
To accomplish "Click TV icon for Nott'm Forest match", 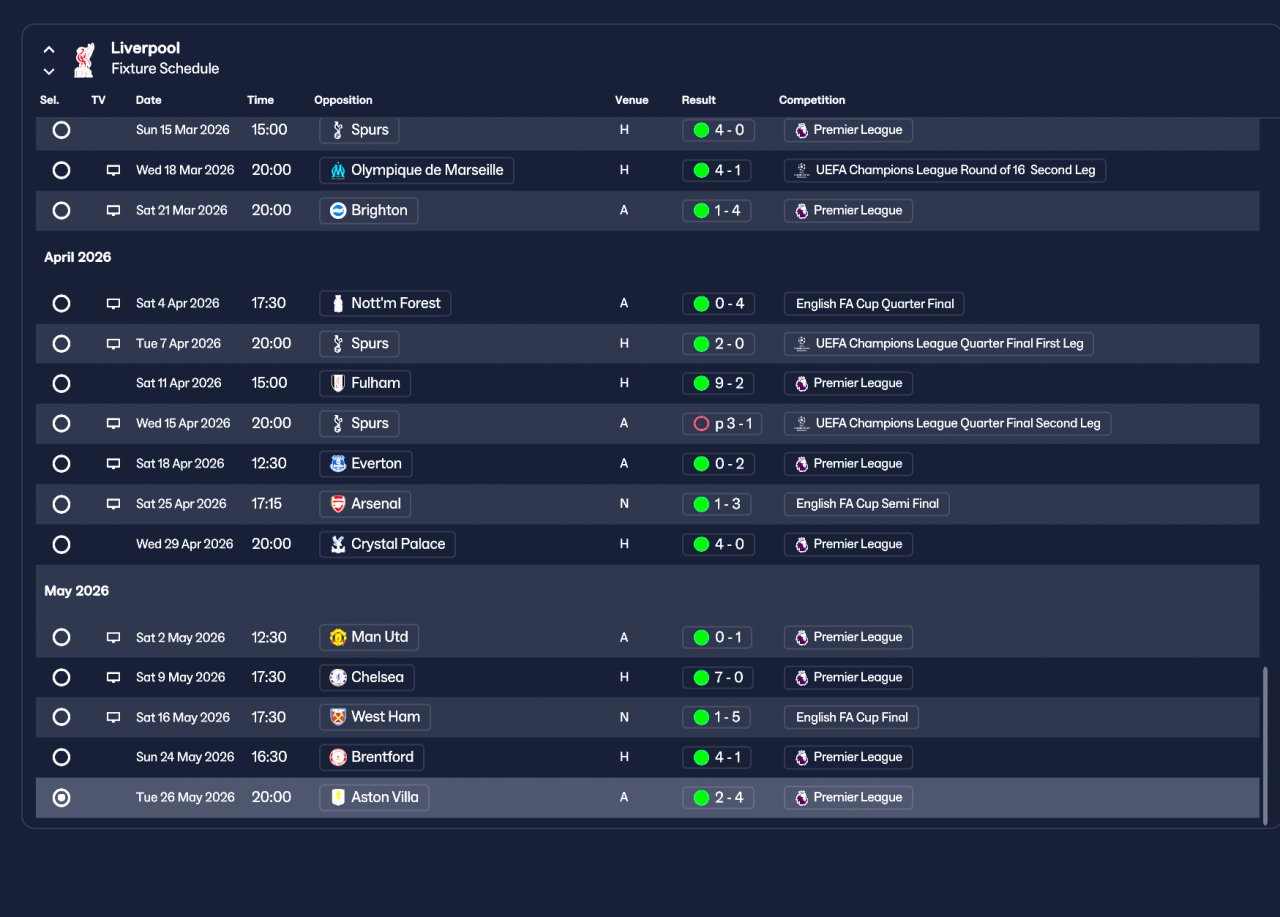I will 113,303.
